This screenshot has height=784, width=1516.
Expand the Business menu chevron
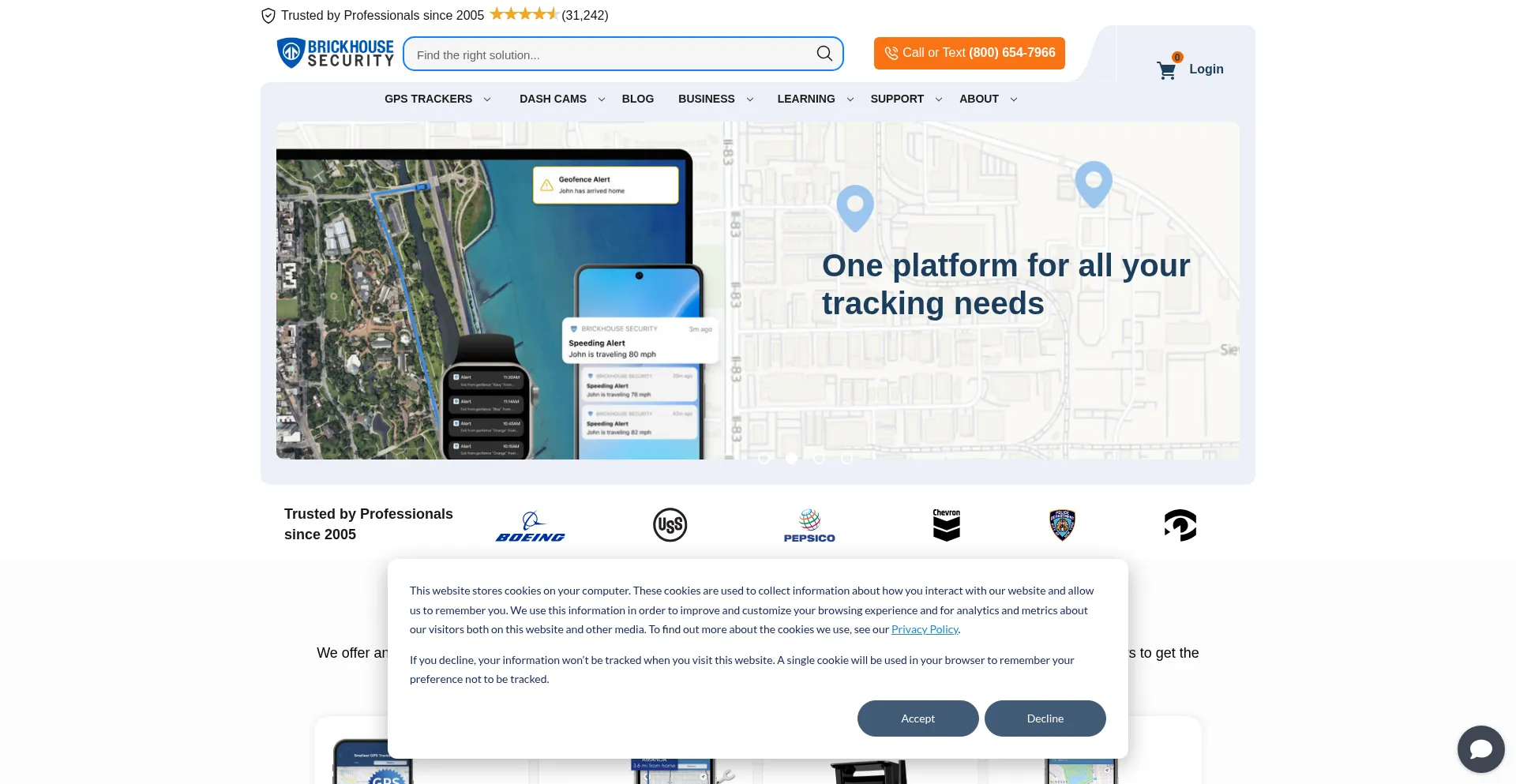click(x=750, y=99)
